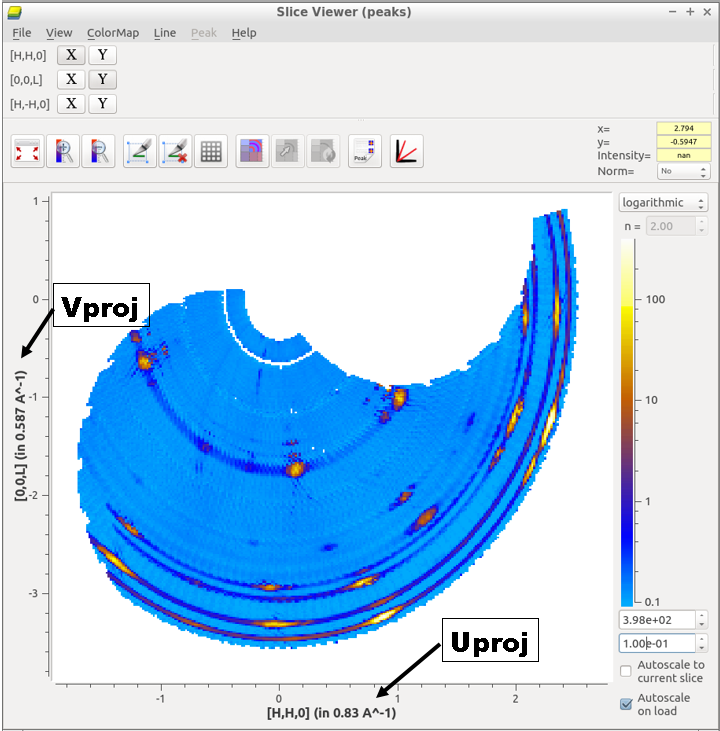Open the Peak overlay icon
The width and height of the screenshot is (720, 731).
tap(364, 151)
